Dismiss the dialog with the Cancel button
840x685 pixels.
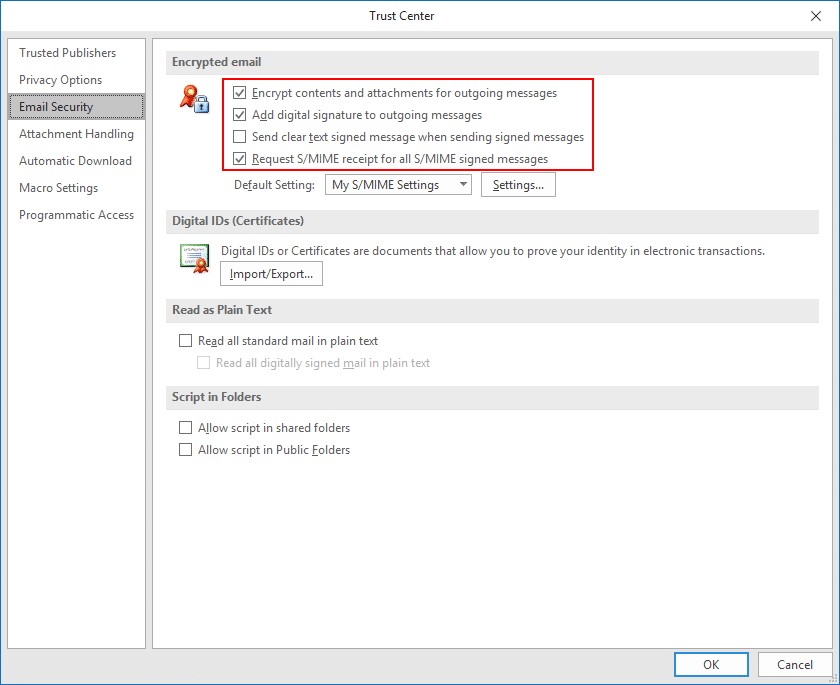coord(794,665)
